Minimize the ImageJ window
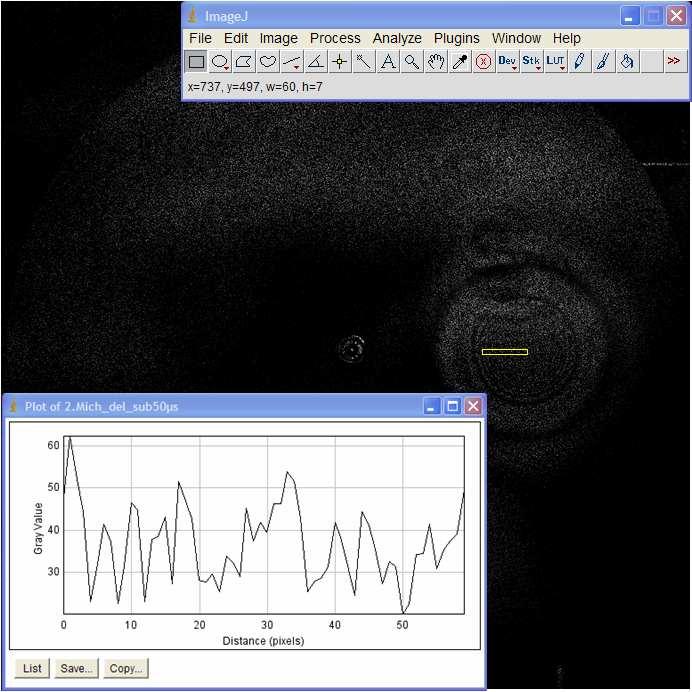692x692 pixels. (x=629, y=17)
